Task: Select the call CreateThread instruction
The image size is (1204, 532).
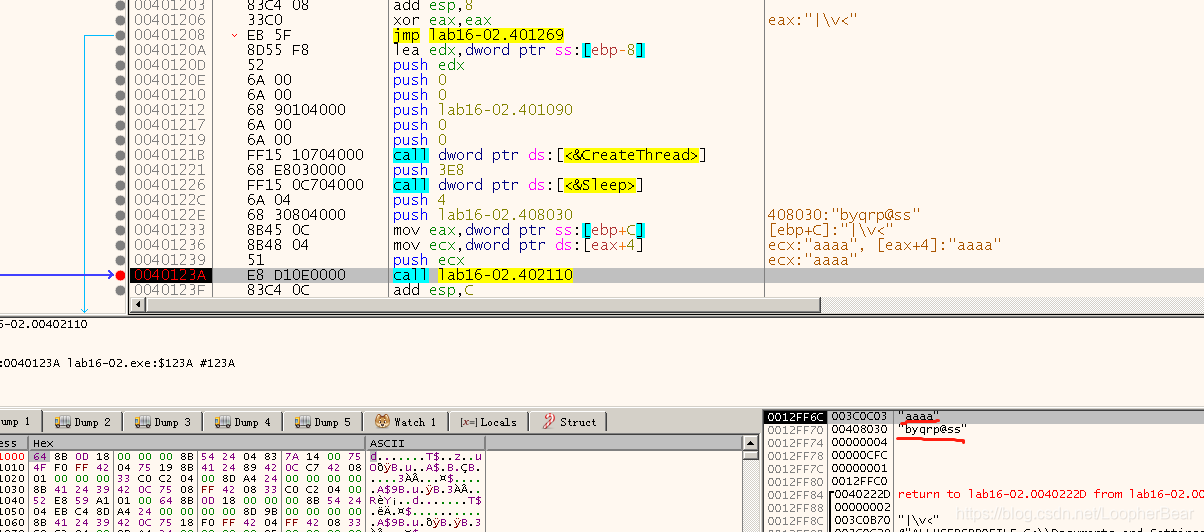Action: (x=549, y=155)
